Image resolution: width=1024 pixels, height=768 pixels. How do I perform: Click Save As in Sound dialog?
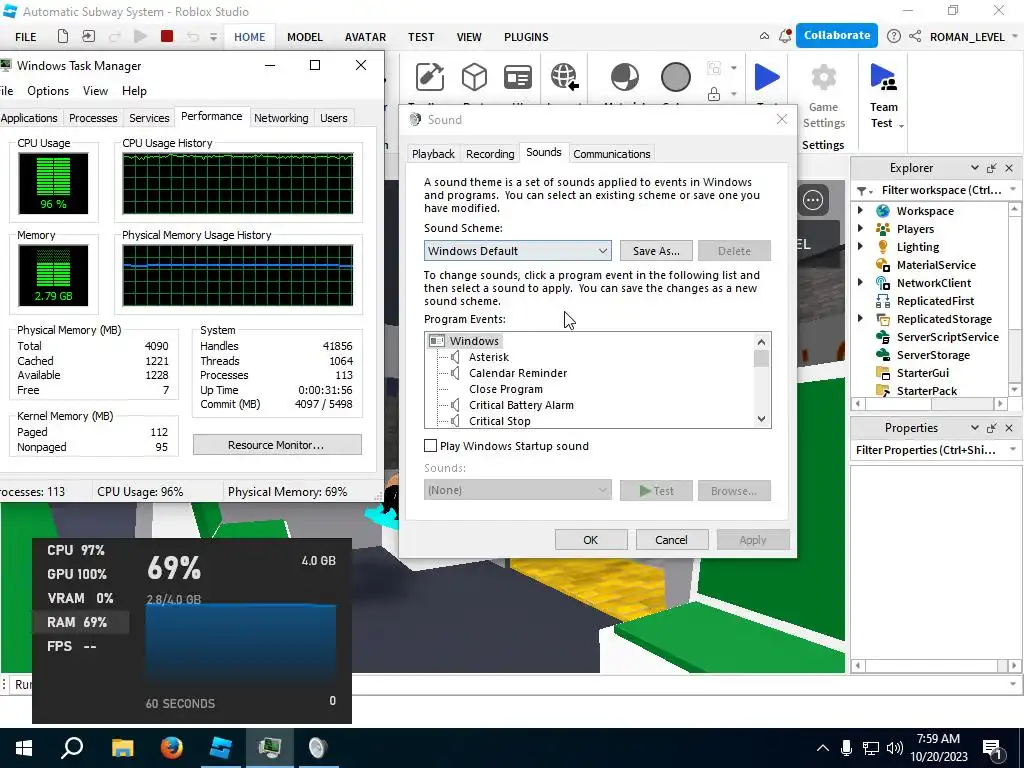[x=656, y=251]
